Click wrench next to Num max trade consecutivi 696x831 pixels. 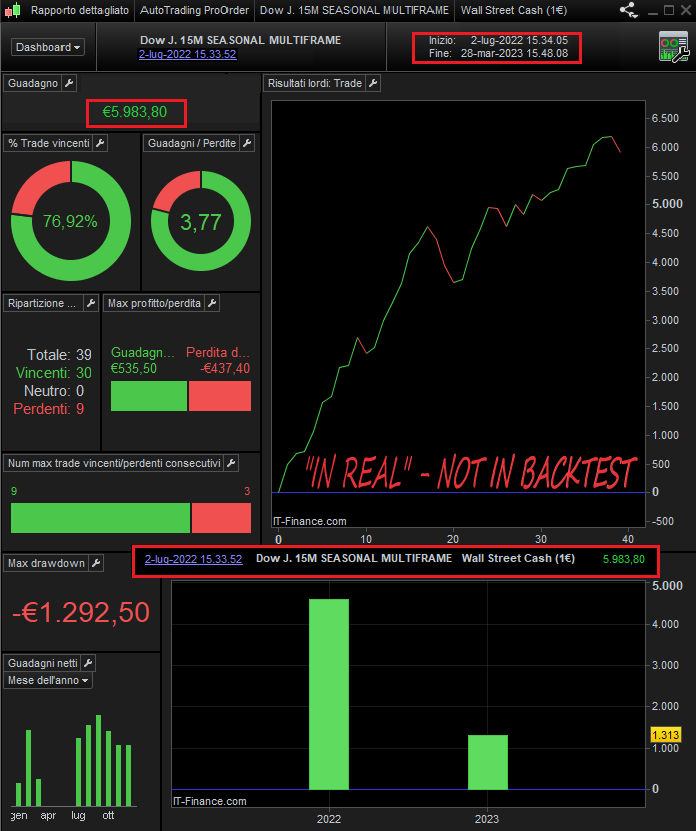point(231,463)
